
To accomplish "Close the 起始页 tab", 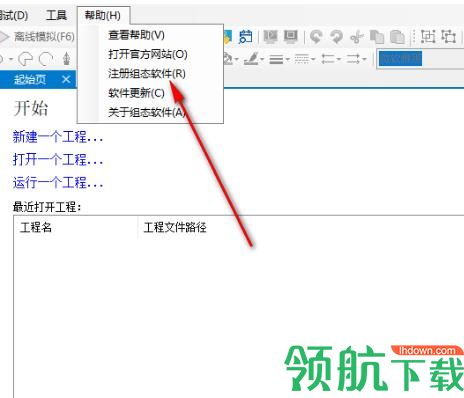I will coord(66,79).
